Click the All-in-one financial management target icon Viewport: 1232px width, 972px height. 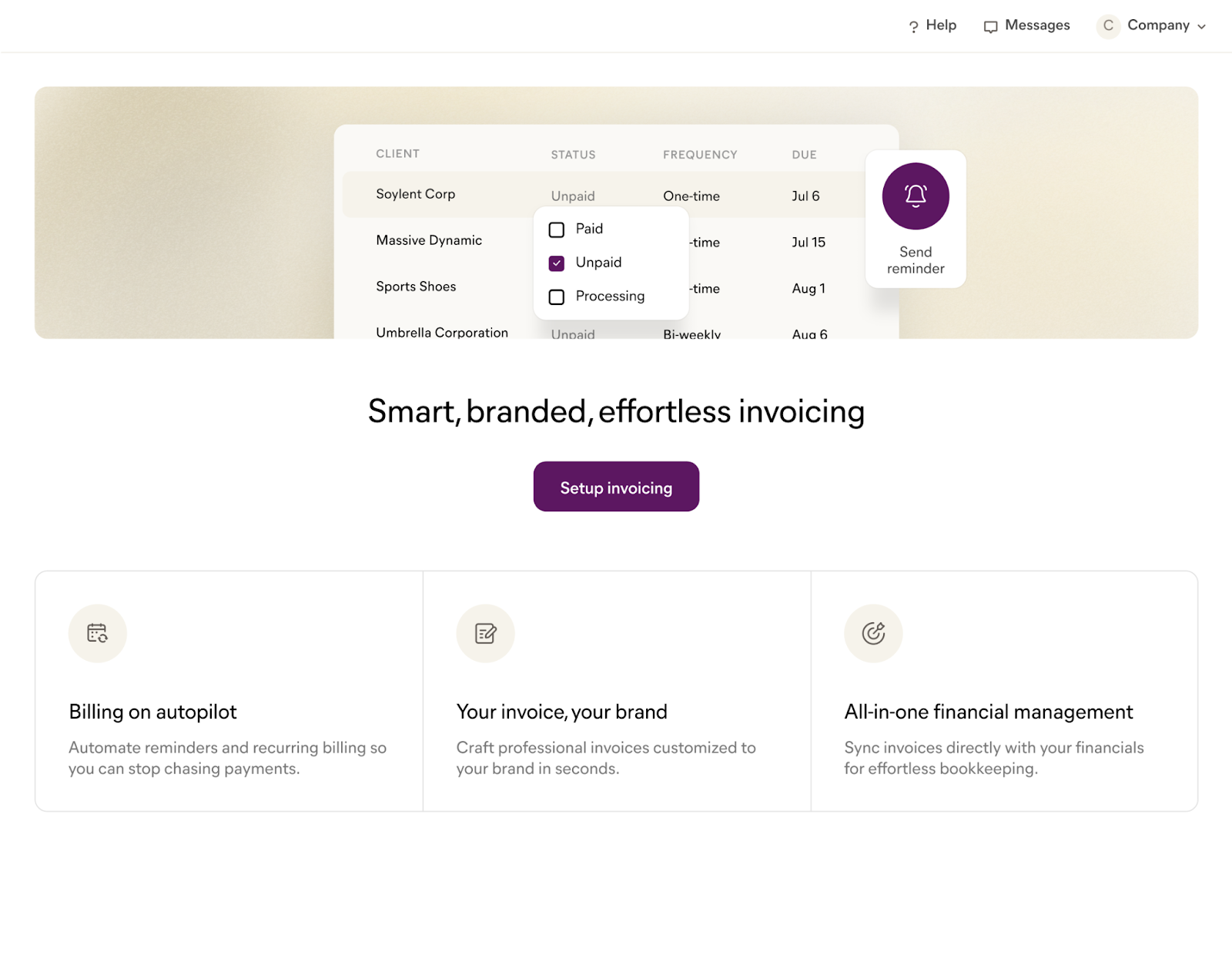(x=873, y=633)
